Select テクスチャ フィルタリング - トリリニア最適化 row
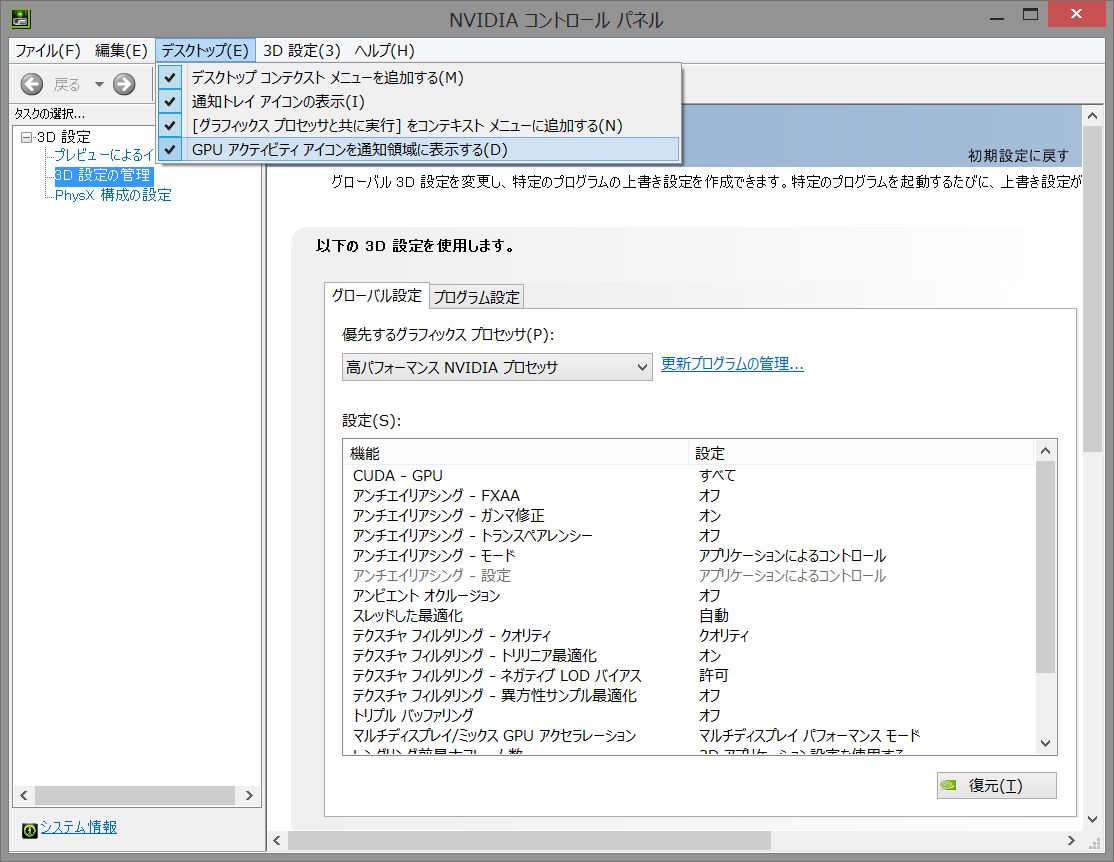The width and height of the screenshot is (1114, 862). (689, 655)
